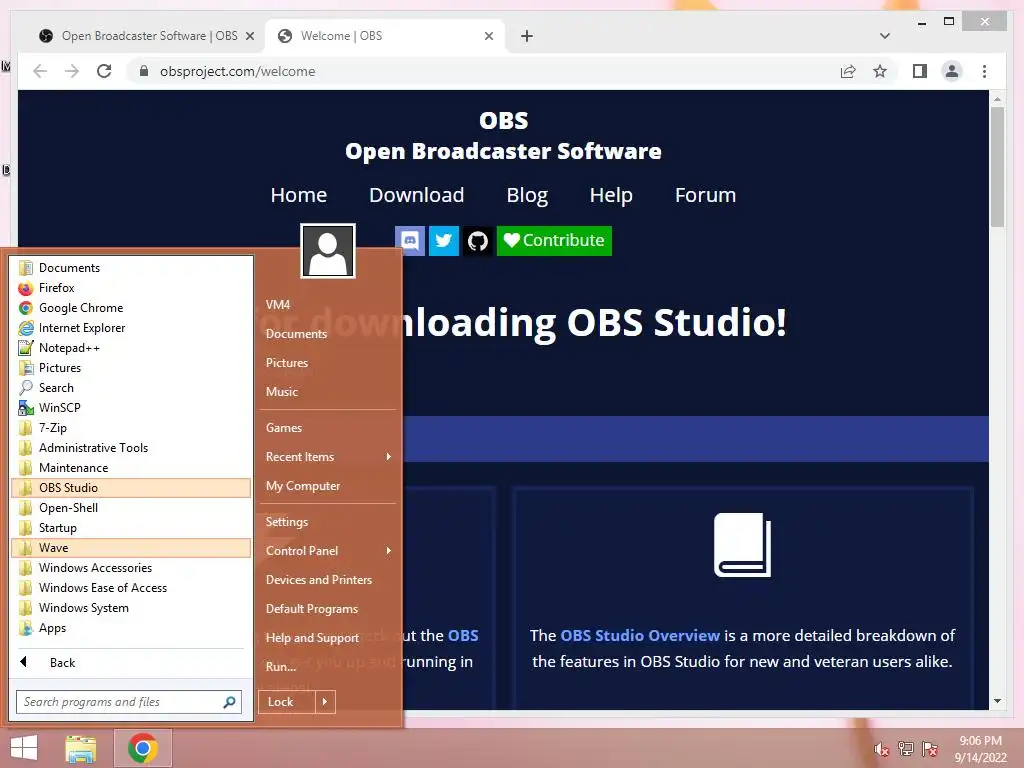Viewport: 1024px width, 768px height.
Task: Open the Twitter icon link
Action: click(443, 241)
